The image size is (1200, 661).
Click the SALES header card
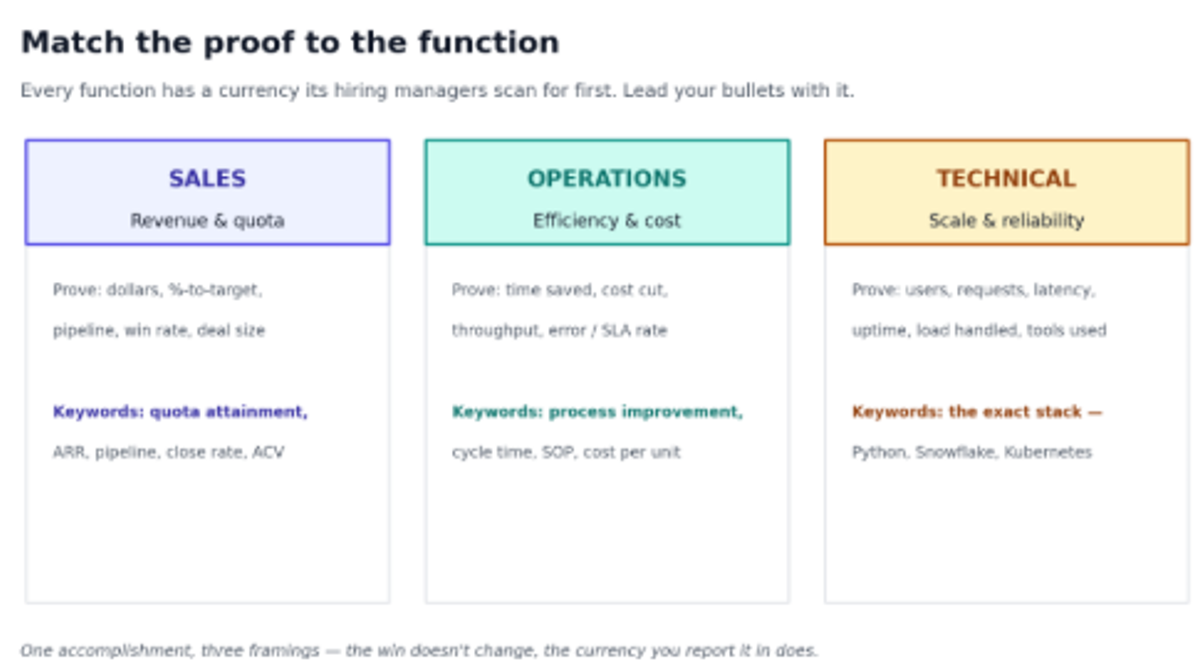point(207,192)
